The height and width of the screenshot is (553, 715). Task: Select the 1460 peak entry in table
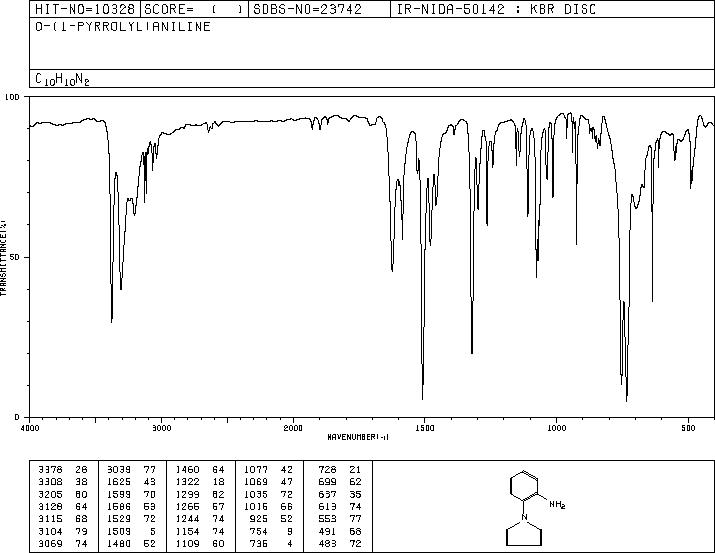(x=200, y=469)
